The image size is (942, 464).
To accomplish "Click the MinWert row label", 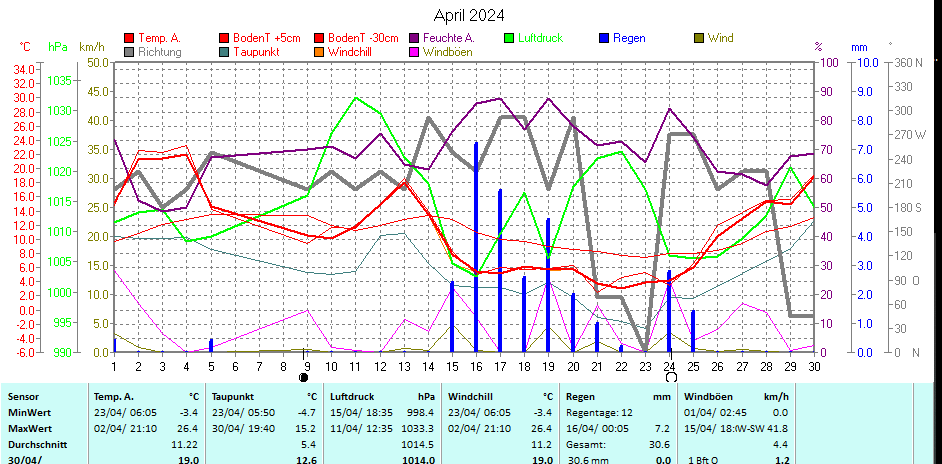I will point(25,413).
